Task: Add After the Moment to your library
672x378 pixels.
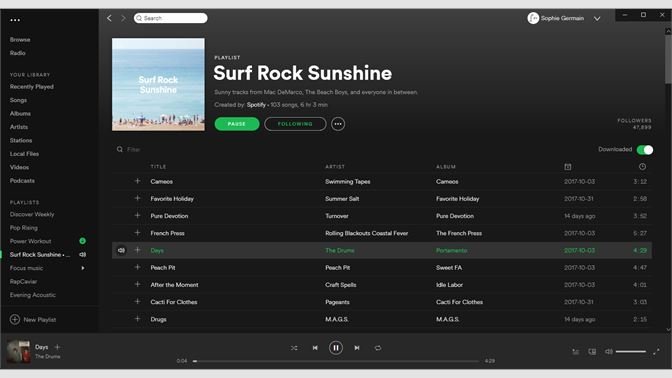Action: (137, 284)
